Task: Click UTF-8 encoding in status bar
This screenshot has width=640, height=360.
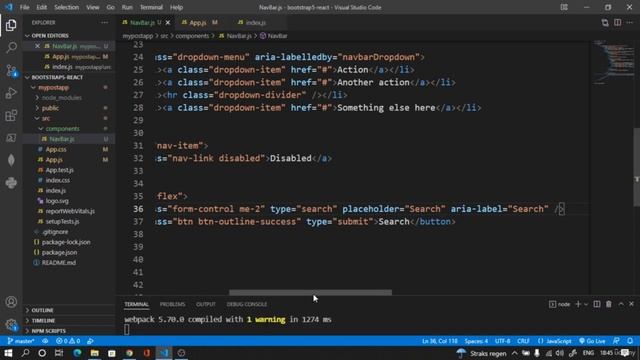Action: (x=502, y=341)
